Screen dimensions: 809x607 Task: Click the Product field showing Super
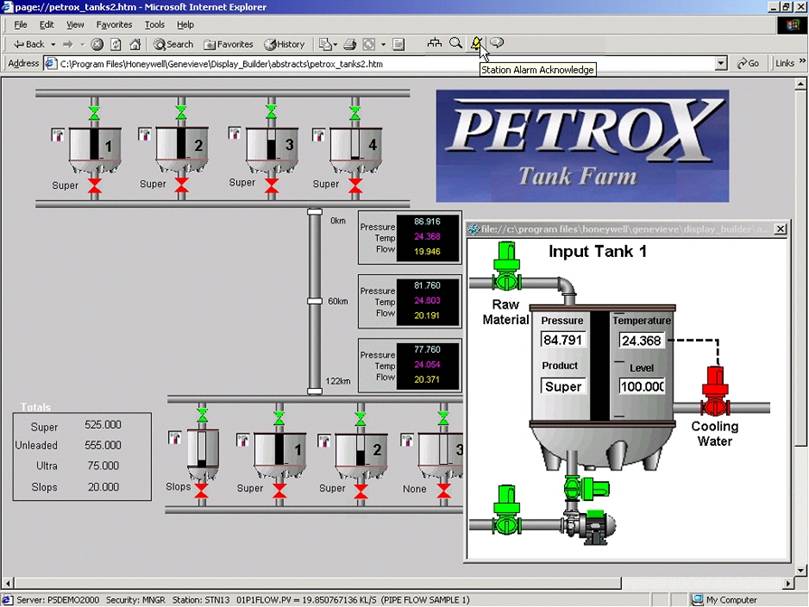click(x=563, y=387)
